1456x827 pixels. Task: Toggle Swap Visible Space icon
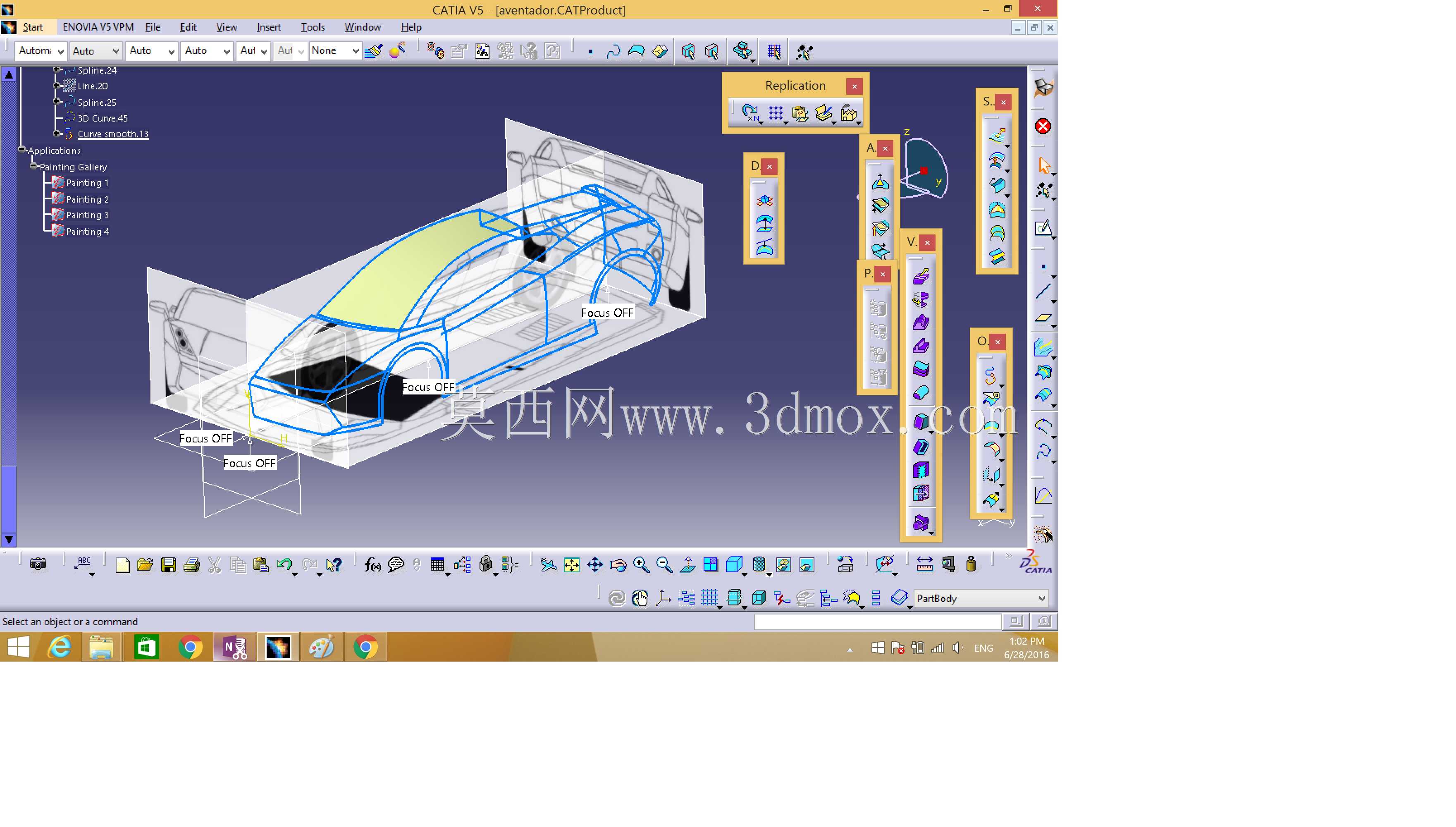tap(807, 564)
